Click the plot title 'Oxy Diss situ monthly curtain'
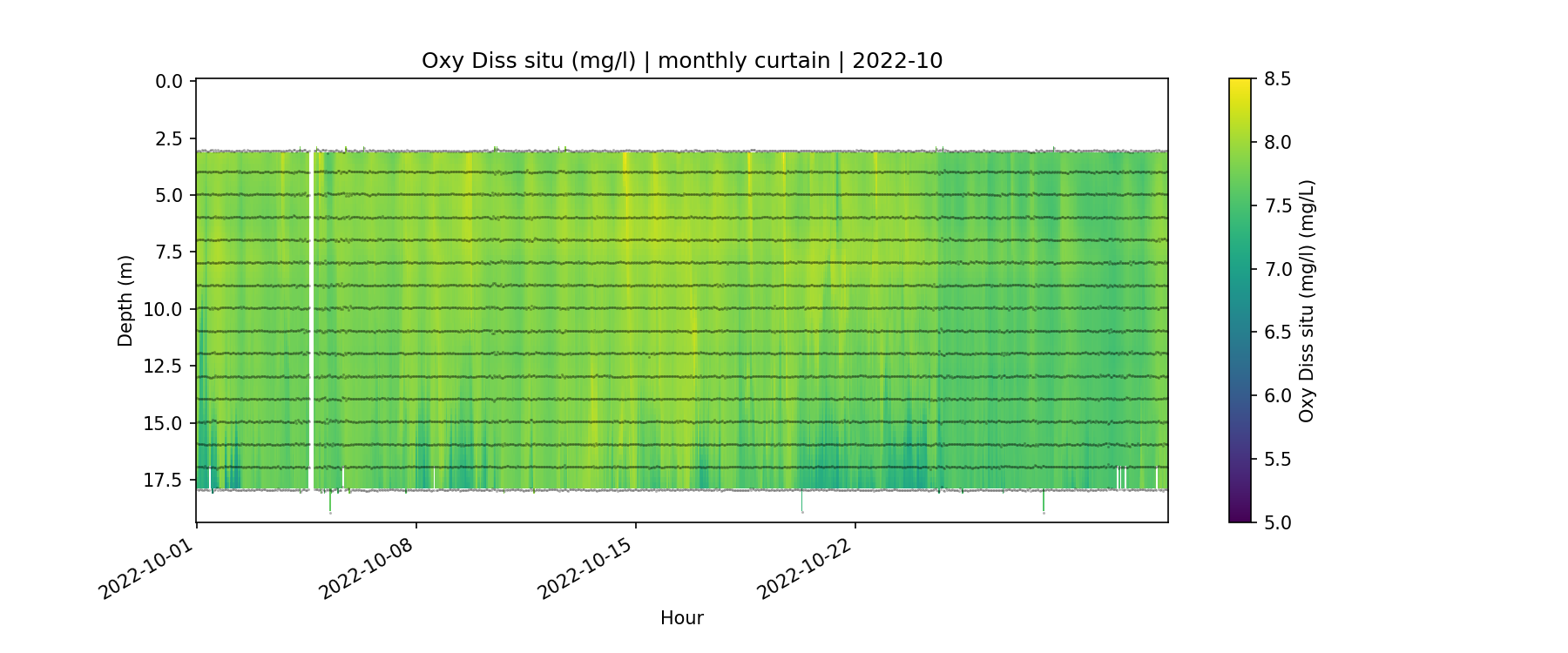The image size is (1568, 653). click(x=681, y=61)
